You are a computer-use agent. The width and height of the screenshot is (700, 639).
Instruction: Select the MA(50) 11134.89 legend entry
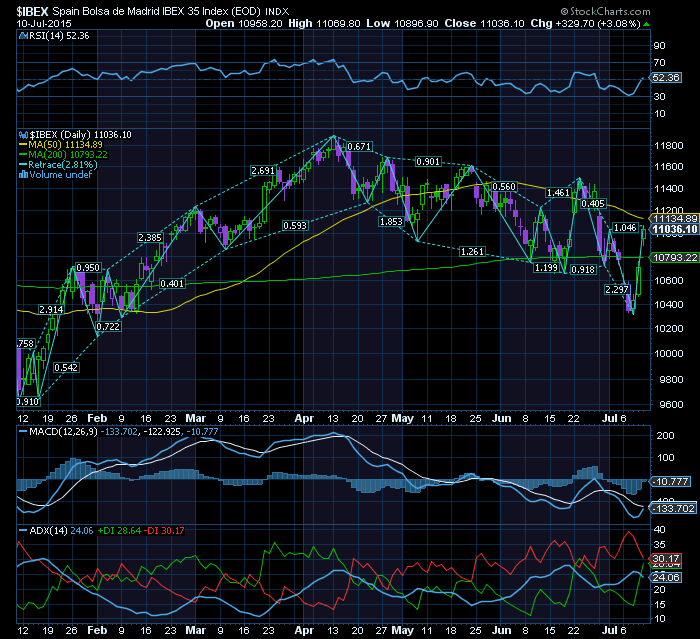(x=61, y=145)
